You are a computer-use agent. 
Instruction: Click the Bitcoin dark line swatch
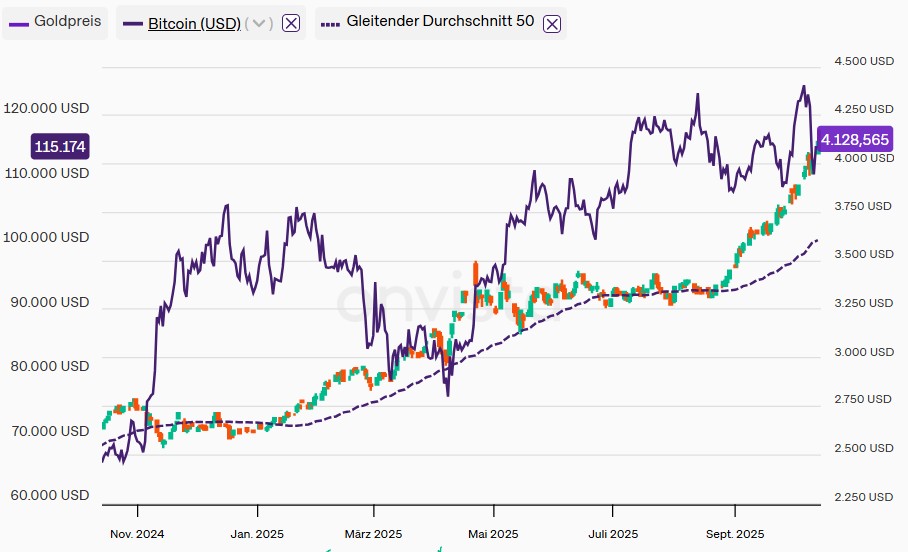(132, 23)
